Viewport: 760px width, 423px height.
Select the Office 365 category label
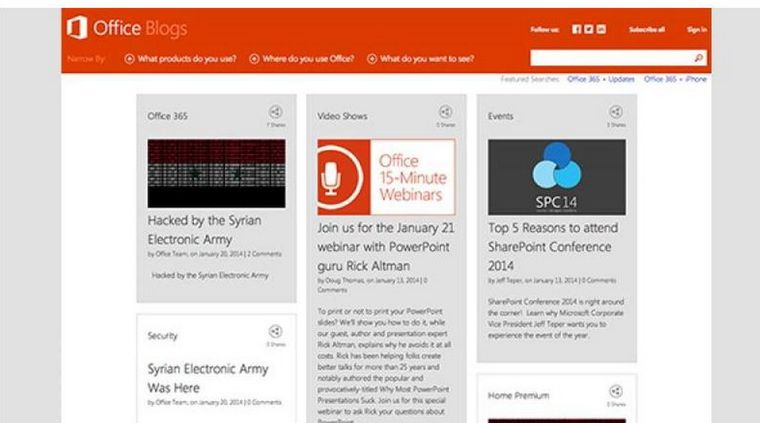(x=167, y=116)
